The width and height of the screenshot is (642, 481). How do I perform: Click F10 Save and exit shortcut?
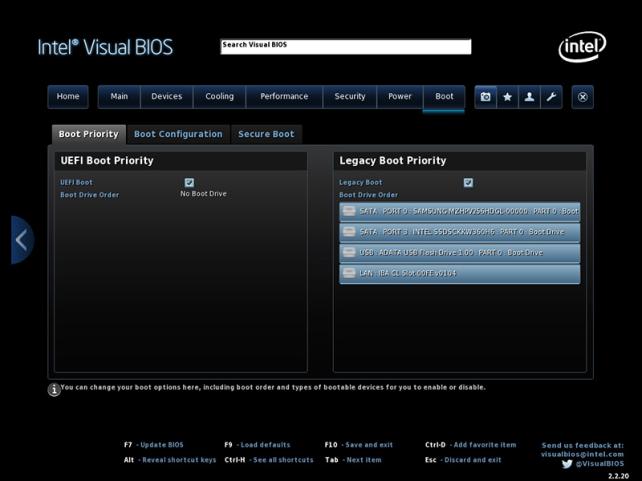[359, 445]
